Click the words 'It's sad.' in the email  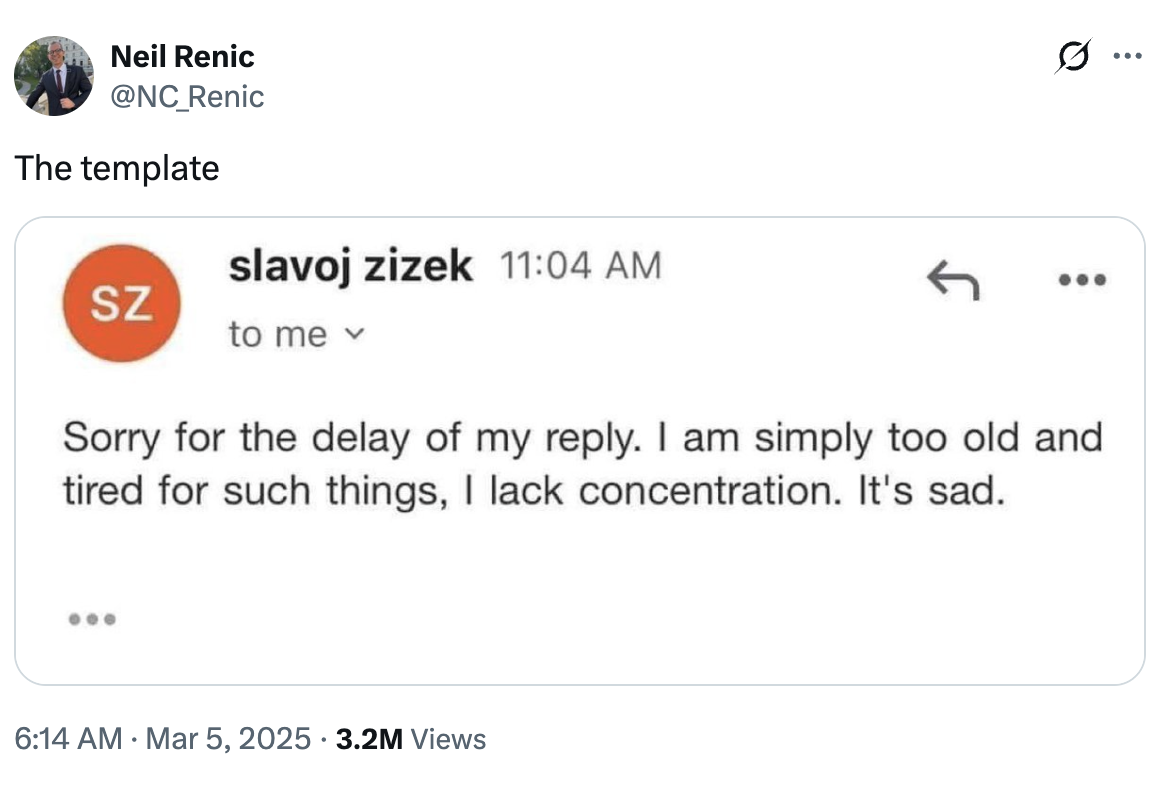[x=931, y=491]
